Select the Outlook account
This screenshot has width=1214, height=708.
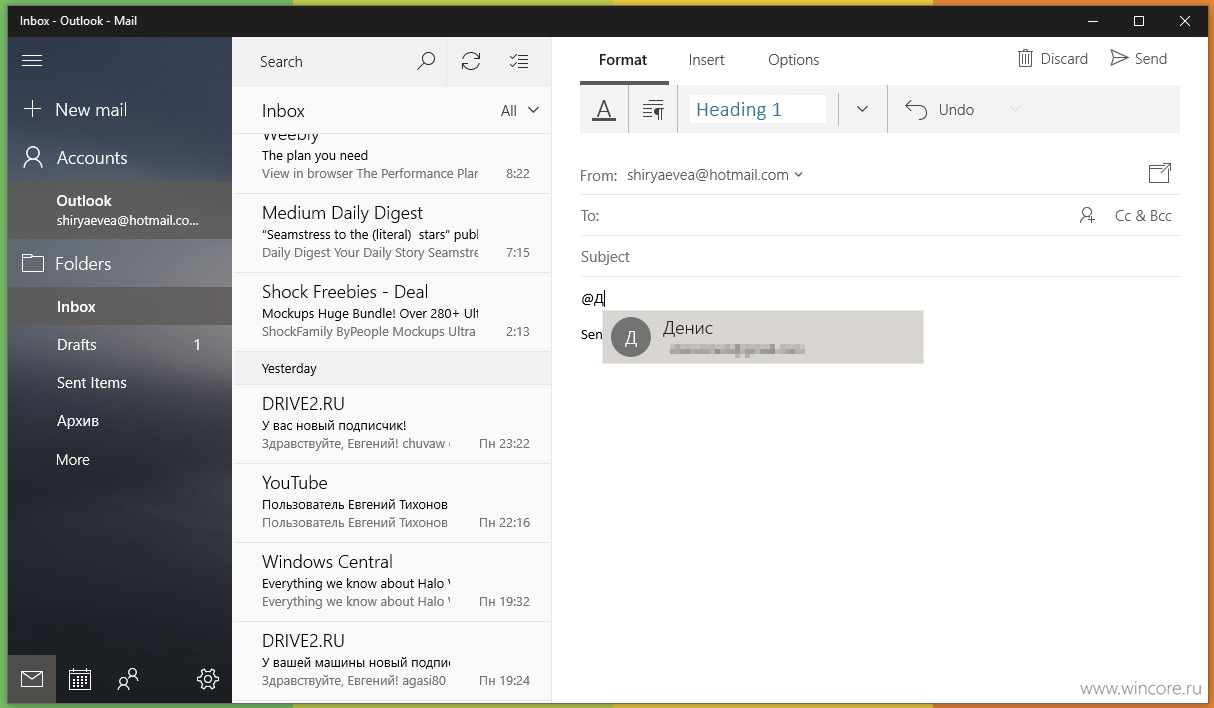120,210
